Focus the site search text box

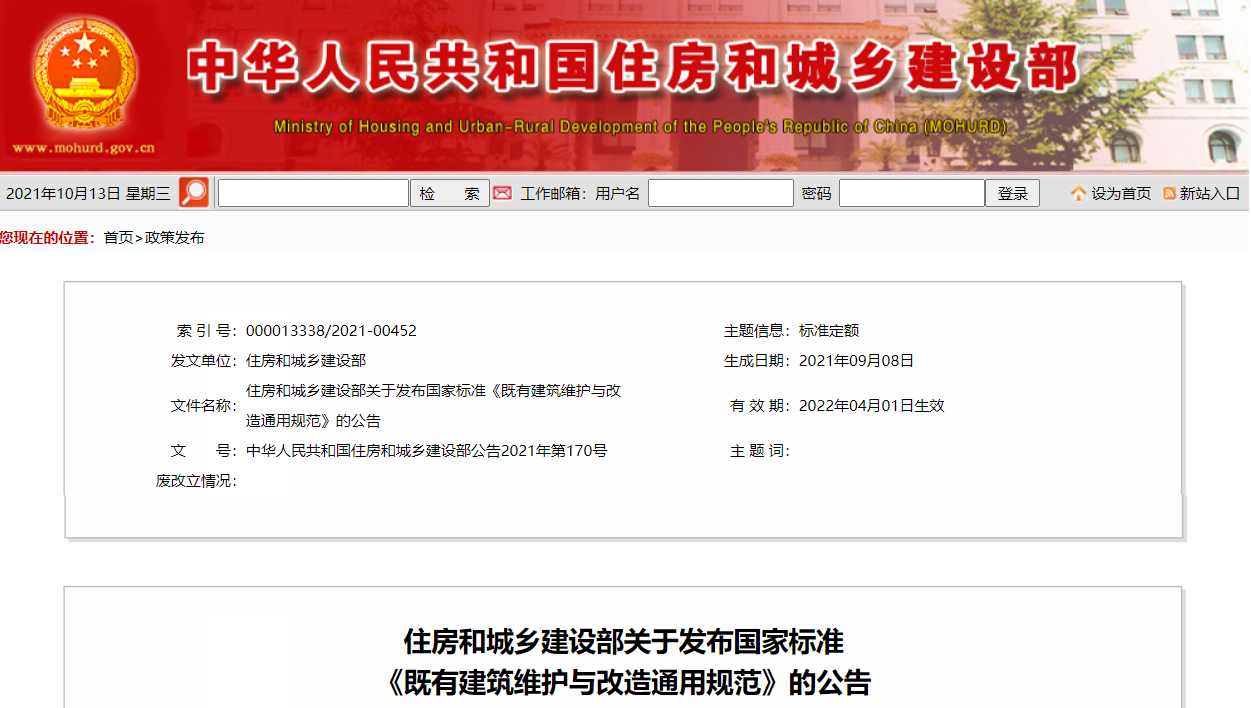(313, 193)
